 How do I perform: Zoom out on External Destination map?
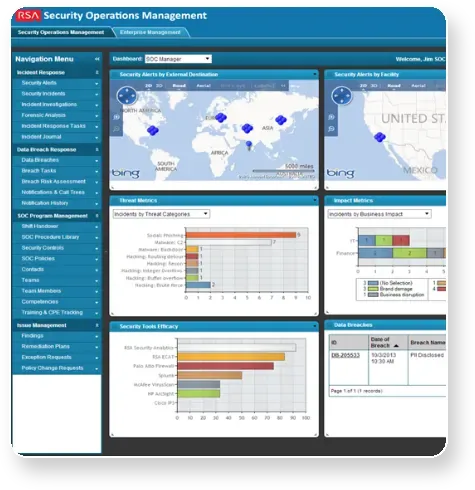click(116, 129)
